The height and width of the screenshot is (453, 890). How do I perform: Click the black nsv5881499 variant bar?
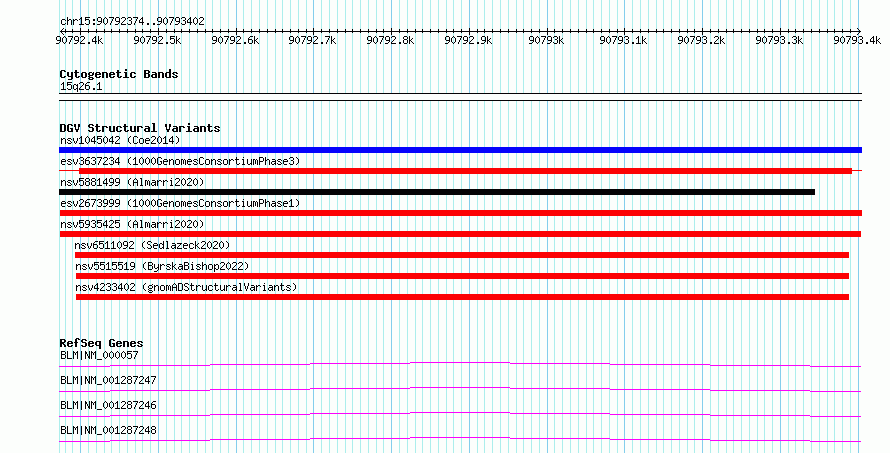pos(437,192)
